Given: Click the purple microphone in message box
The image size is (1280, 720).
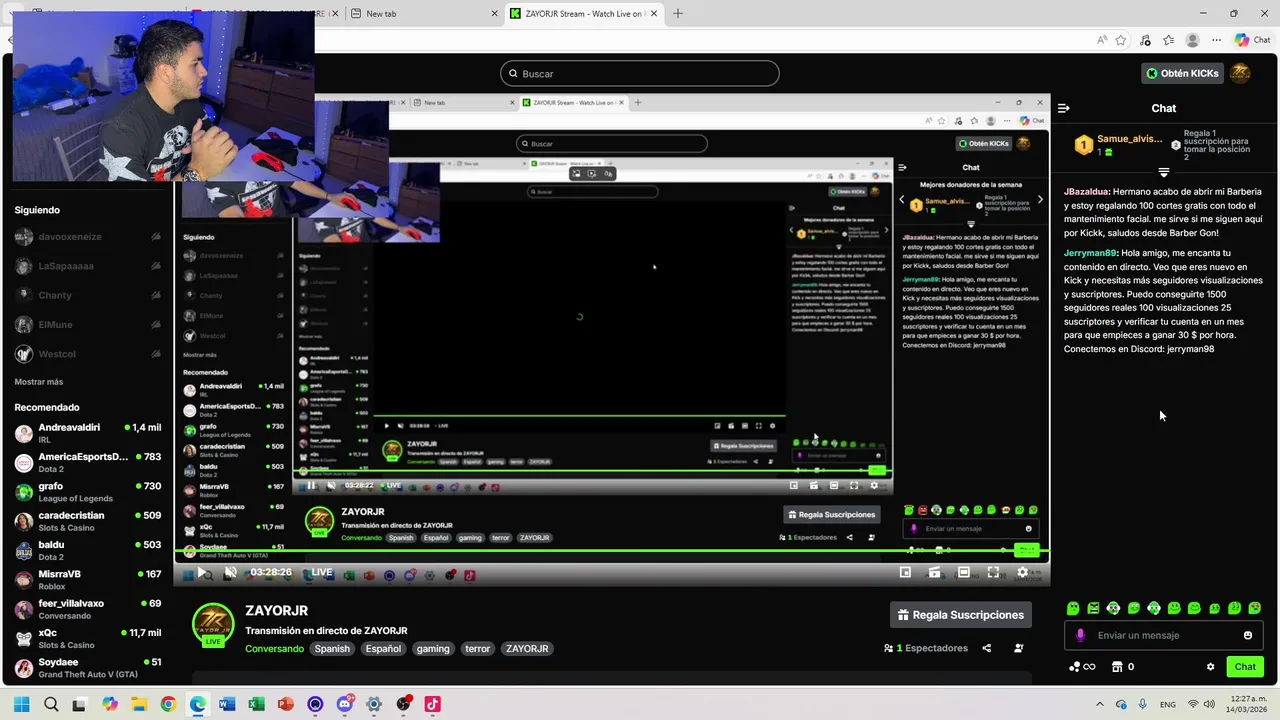Looking at the screenshot, I should [1080, 635].
